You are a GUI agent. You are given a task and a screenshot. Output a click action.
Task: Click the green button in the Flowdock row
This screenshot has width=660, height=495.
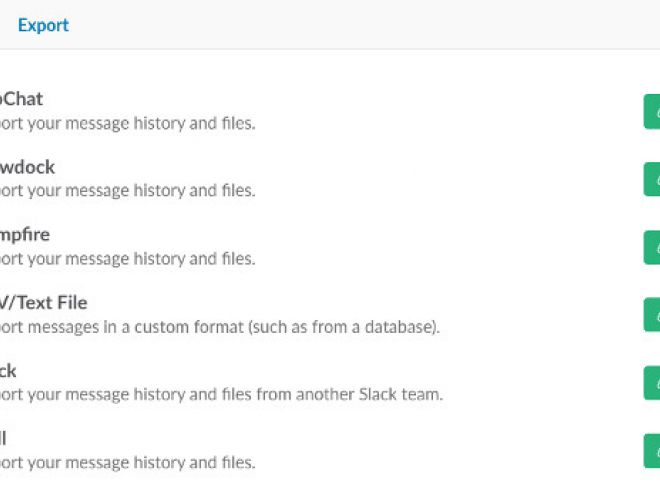coord(652,179)
